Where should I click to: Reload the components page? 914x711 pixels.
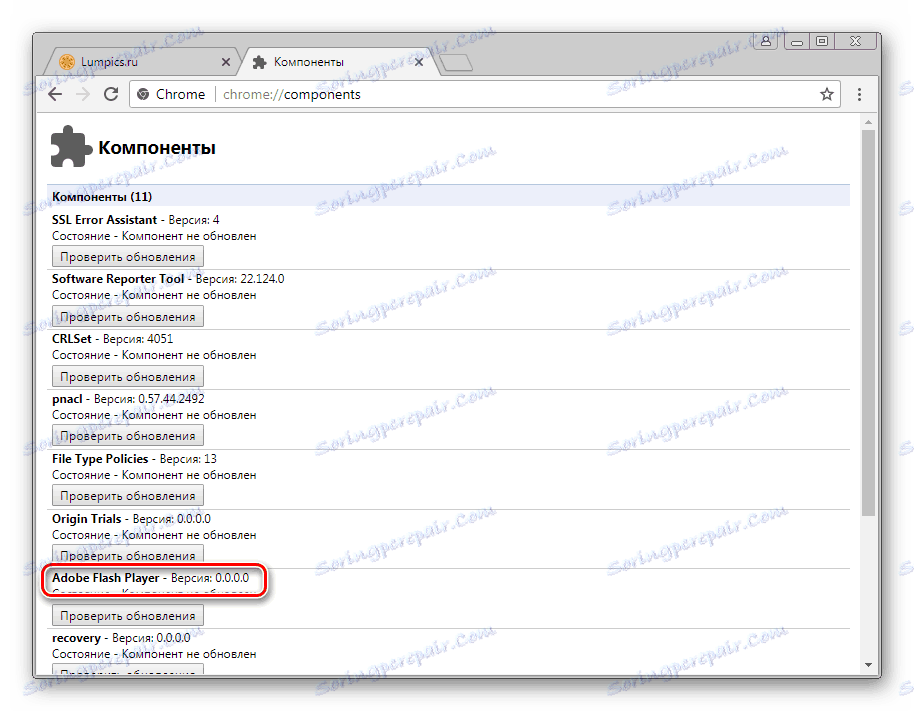pos(111,94)
